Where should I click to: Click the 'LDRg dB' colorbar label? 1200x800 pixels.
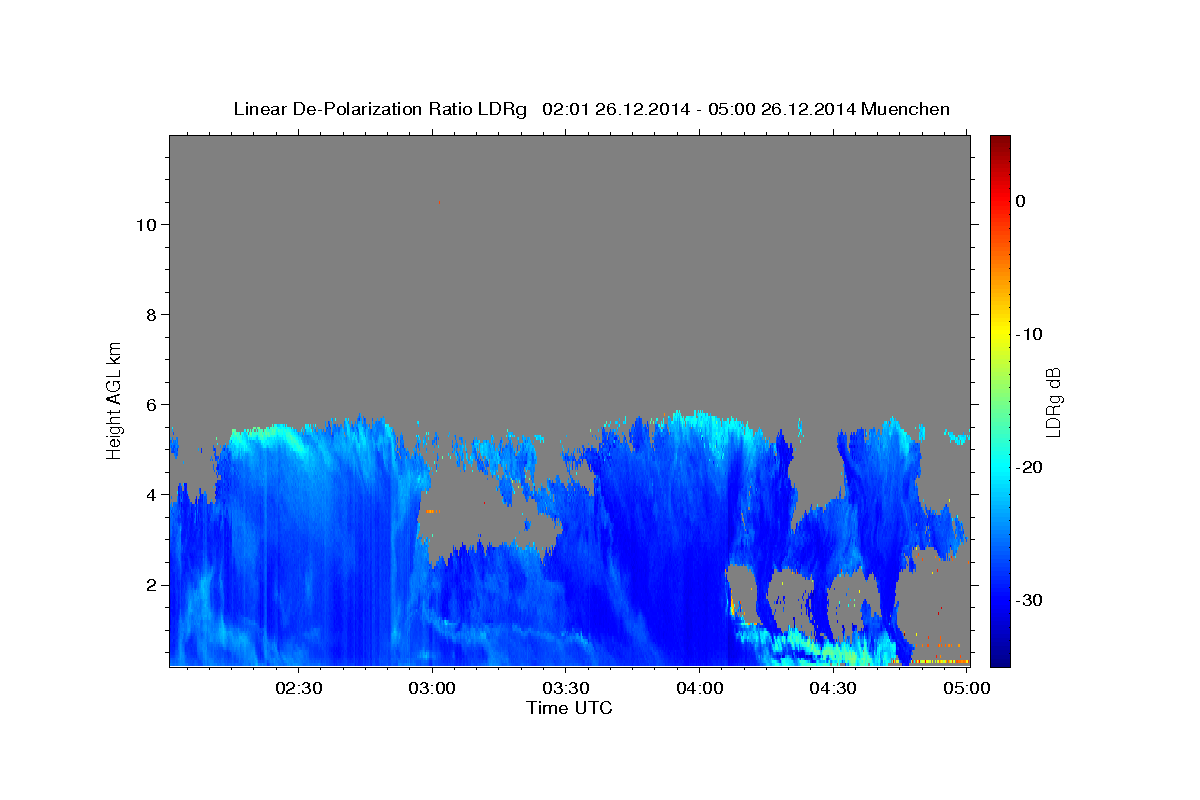1053,402
